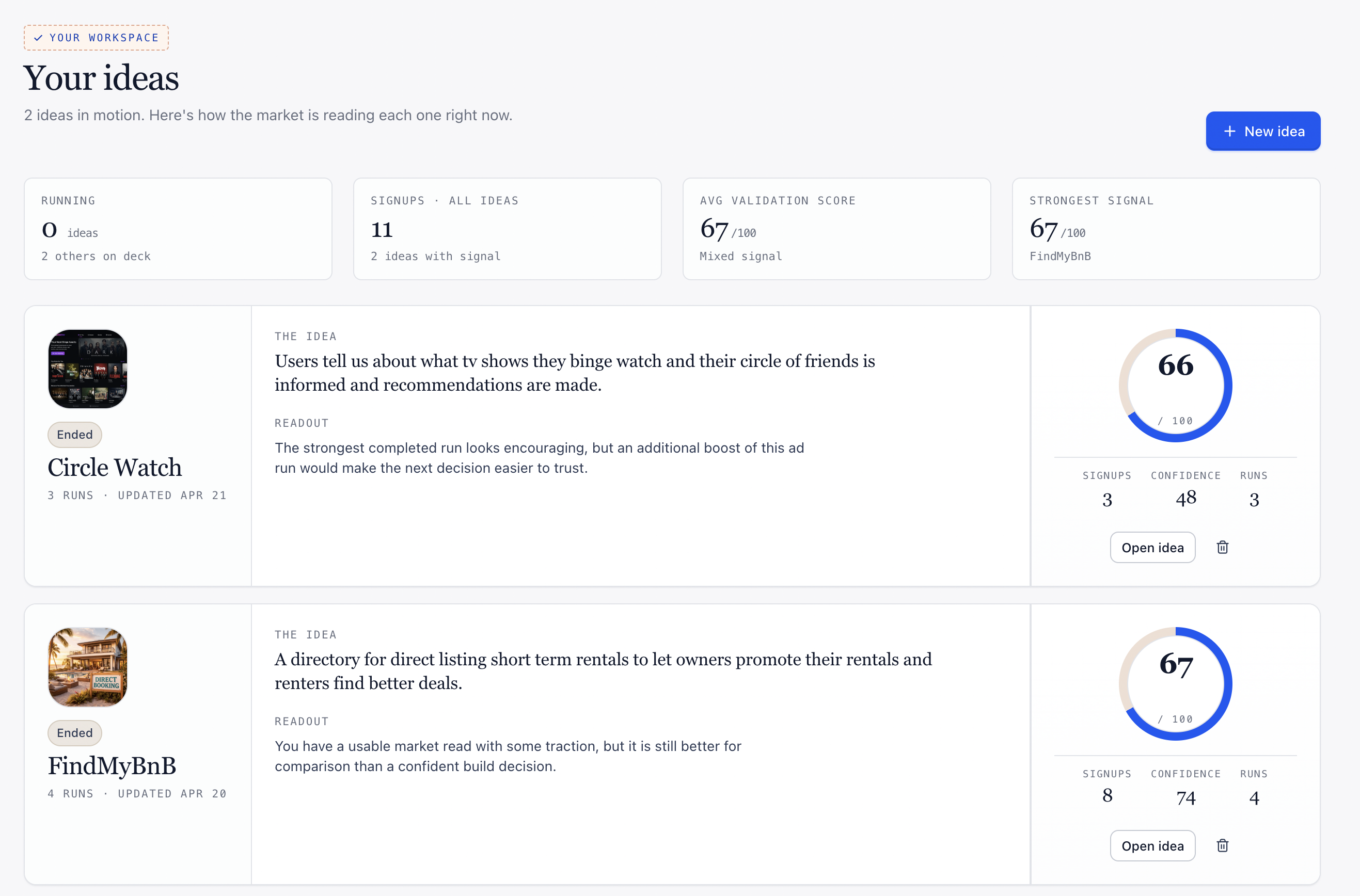Click the Your Workspace badge
Image resolution: width=1360 pixels, height=896 pixels.
(96, 38)
